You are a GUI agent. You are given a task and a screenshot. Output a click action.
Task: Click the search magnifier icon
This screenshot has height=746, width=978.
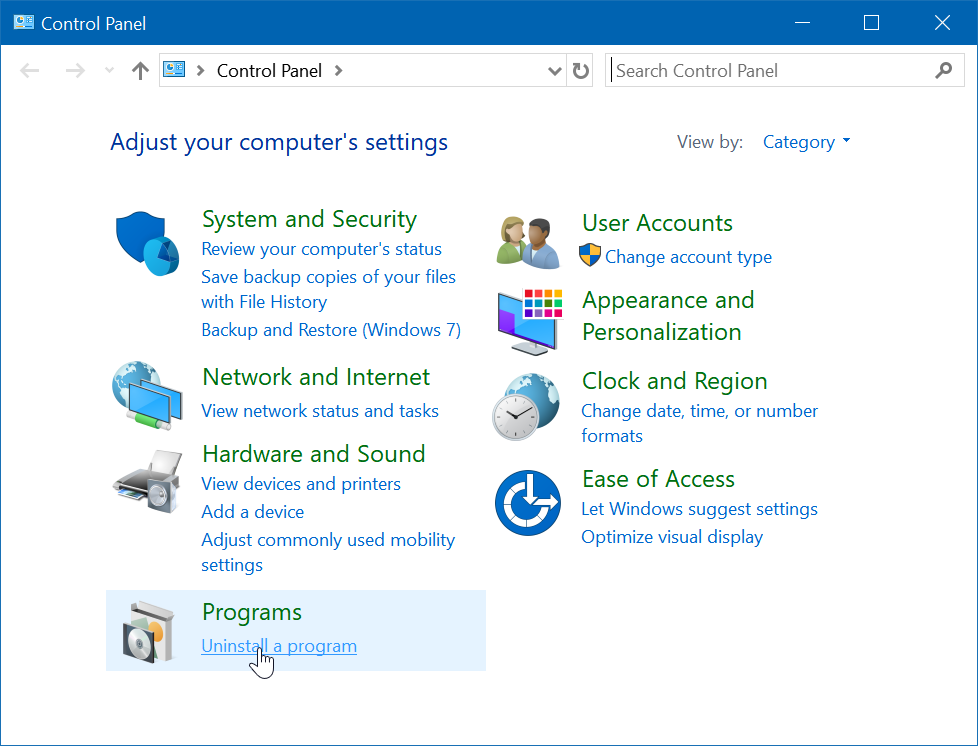(x=944, y=70)
